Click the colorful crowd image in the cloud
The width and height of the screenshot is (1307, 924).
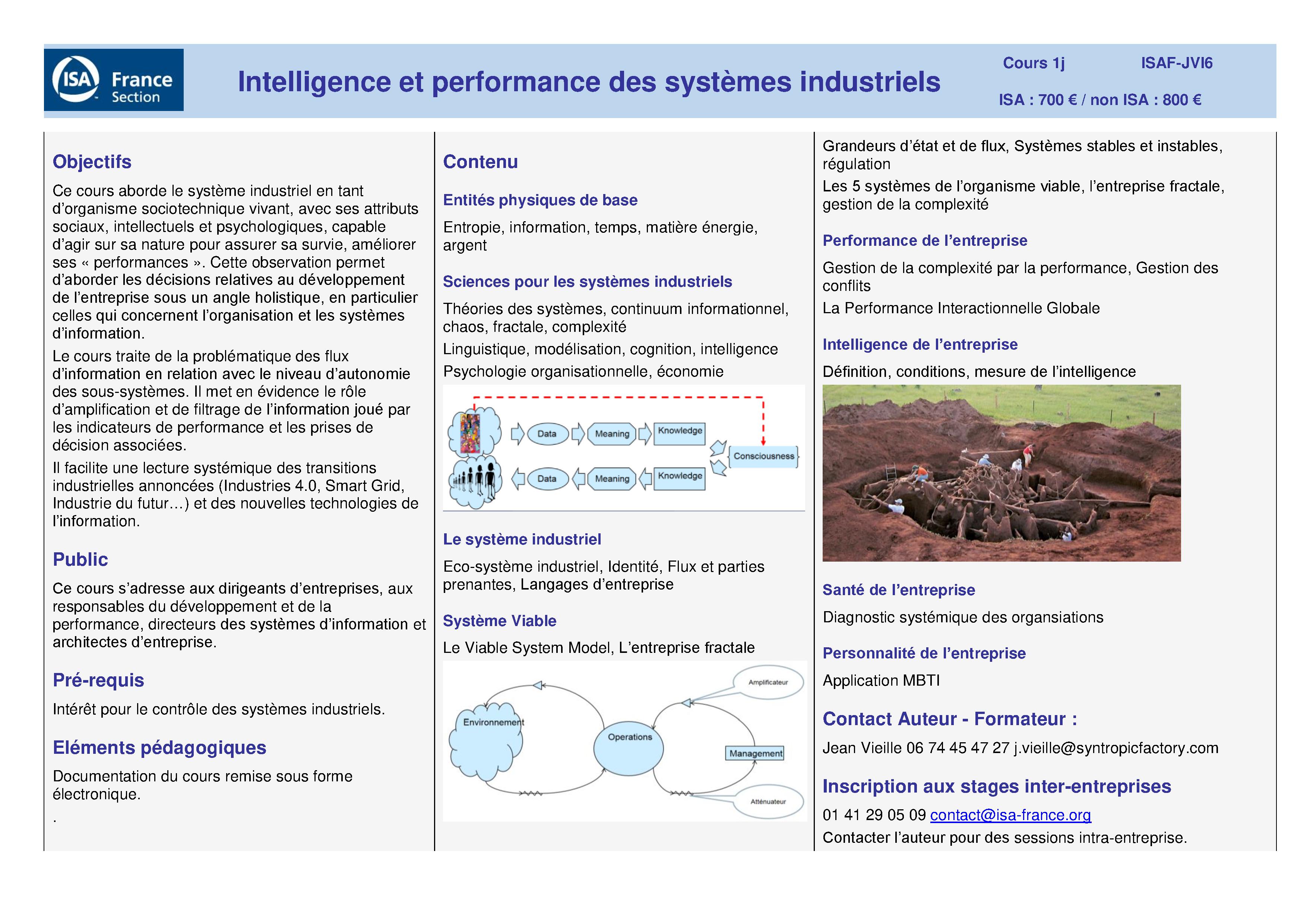tap(470, 434)
